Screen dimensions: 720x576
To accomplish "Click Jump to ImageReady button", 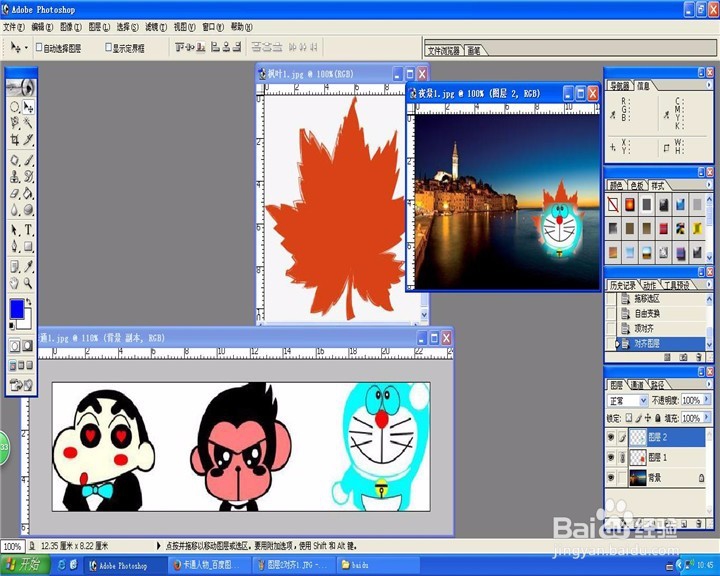I will click(21, 385).
